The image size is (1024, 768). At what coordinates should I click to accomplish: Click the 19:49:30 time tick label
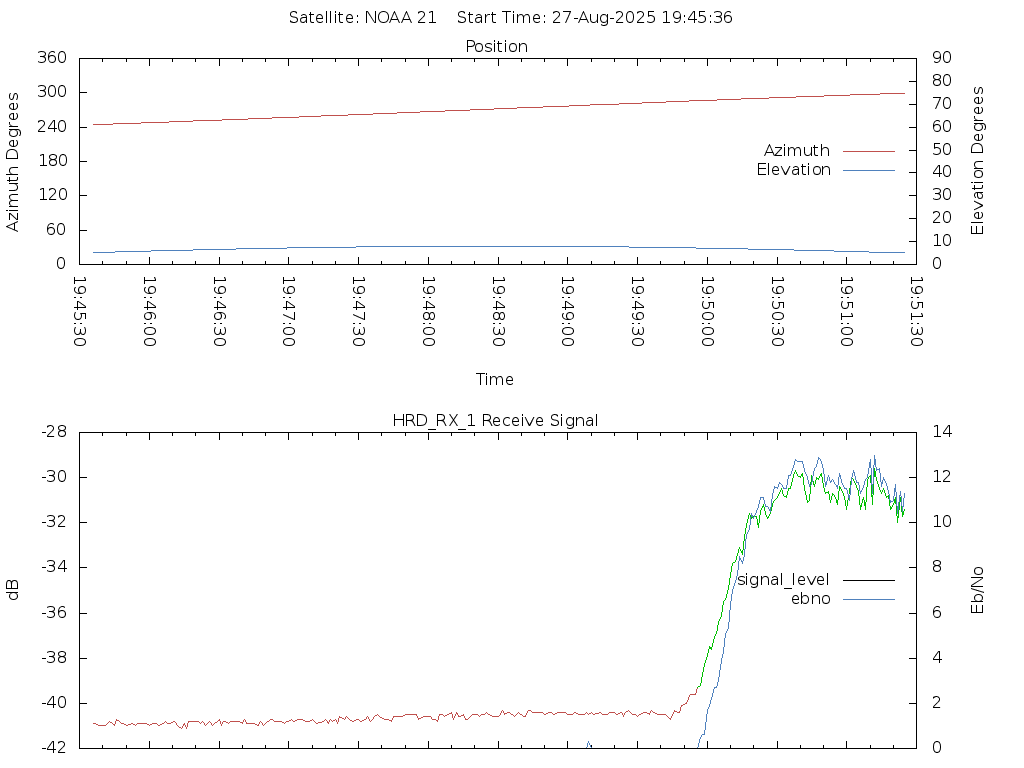(637, 312)
